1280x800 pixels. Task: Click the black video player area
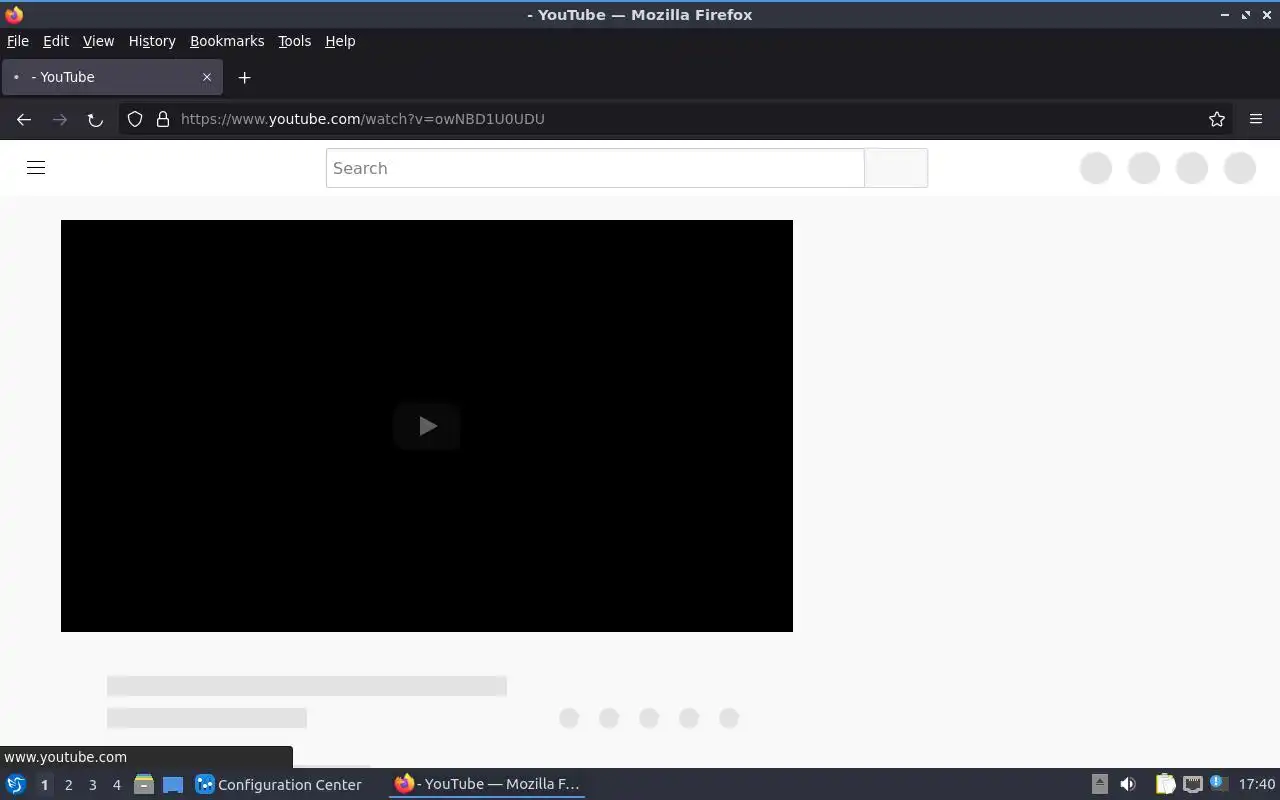point(427,426)
